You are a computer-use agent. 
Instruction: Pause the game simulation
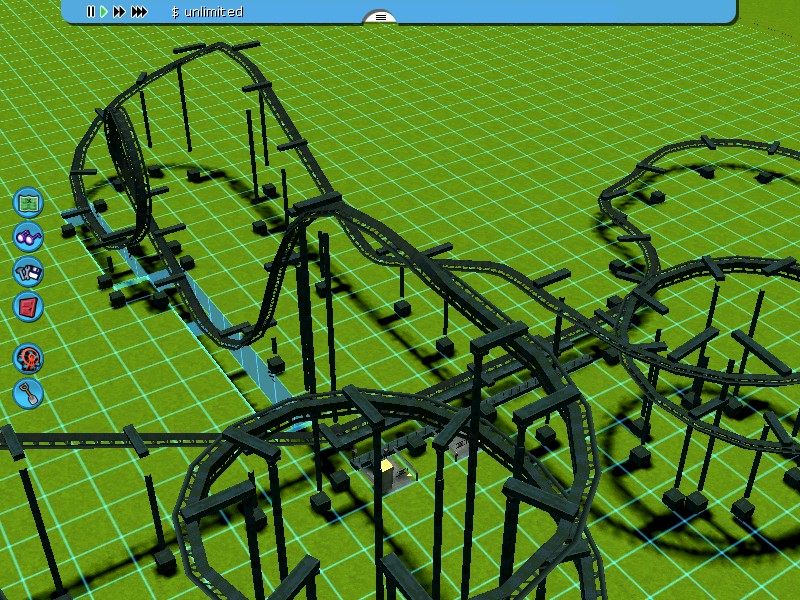point(90,12)
